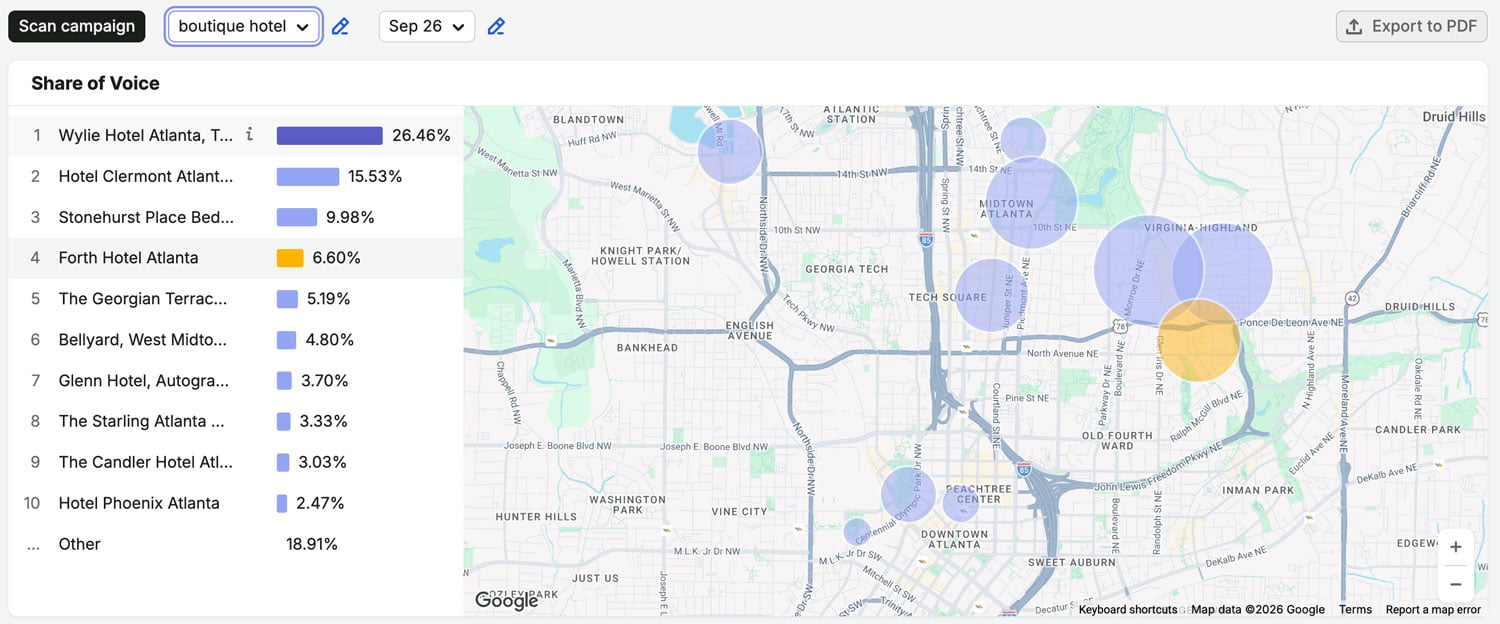1500x624 pixels.
Task: Open the map Terms link
Action: point(1355,610)
